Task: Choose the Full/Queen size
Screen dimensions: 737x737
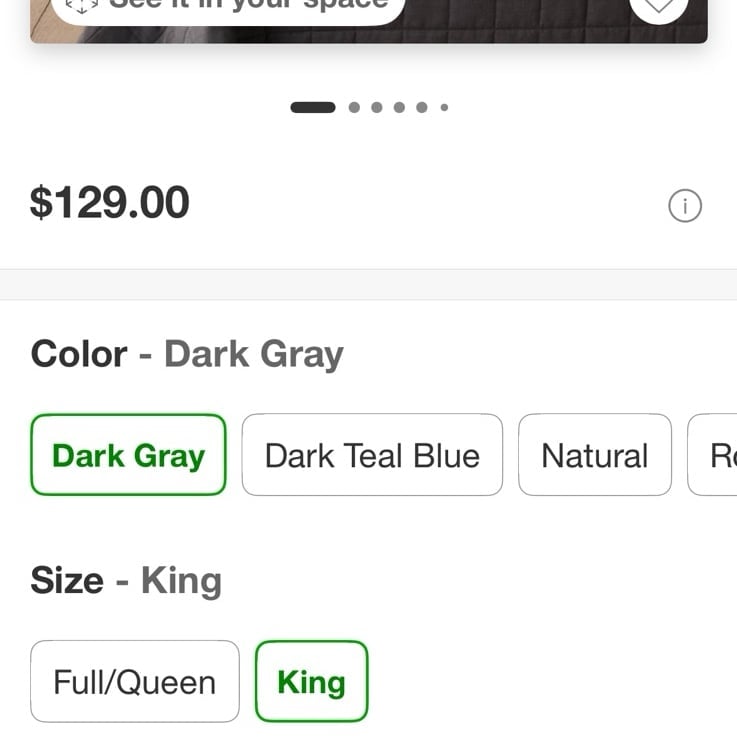Action: [x=135, y=681]
